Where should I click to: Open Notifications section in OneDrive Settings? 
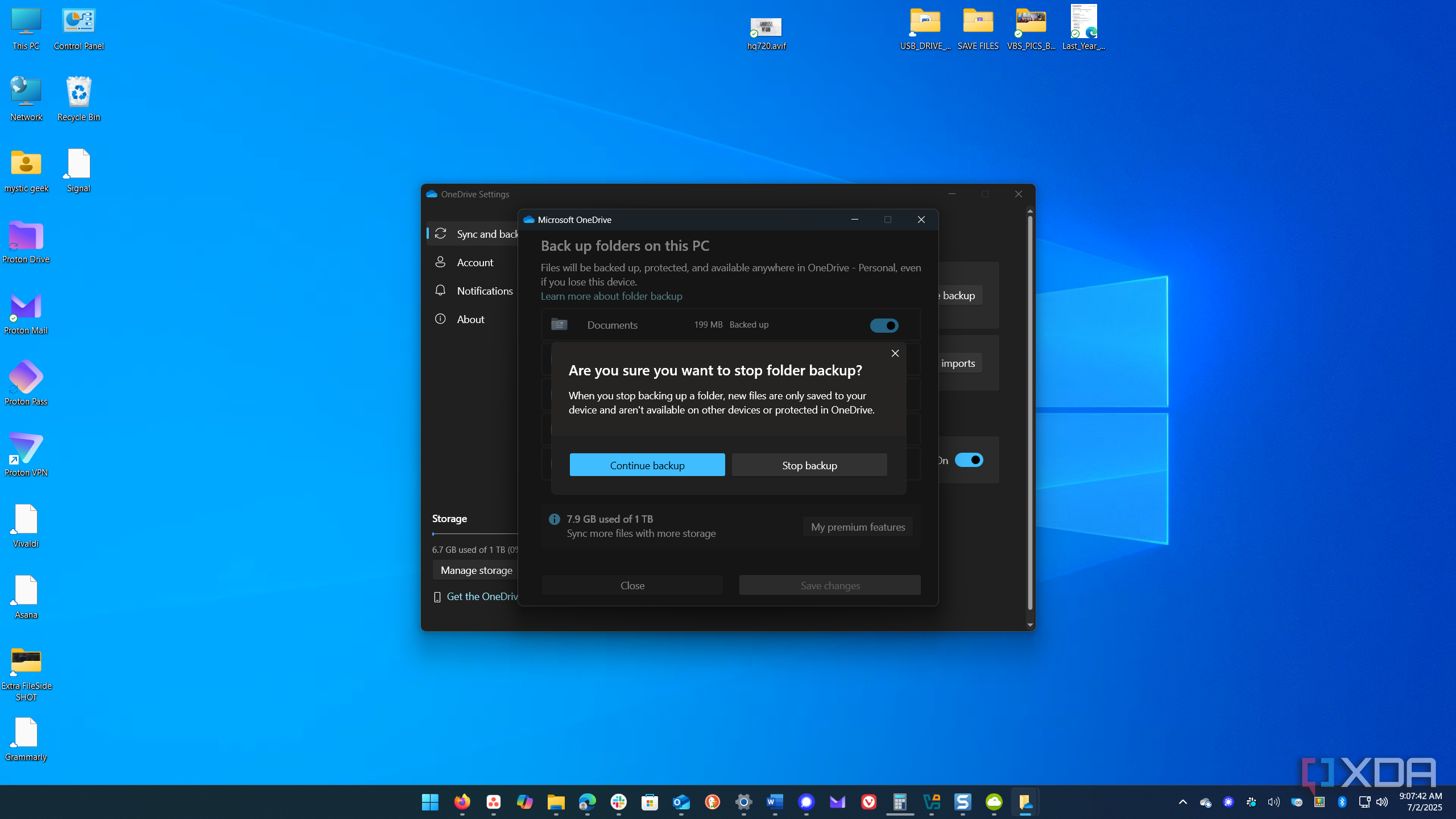coord(473,291)
